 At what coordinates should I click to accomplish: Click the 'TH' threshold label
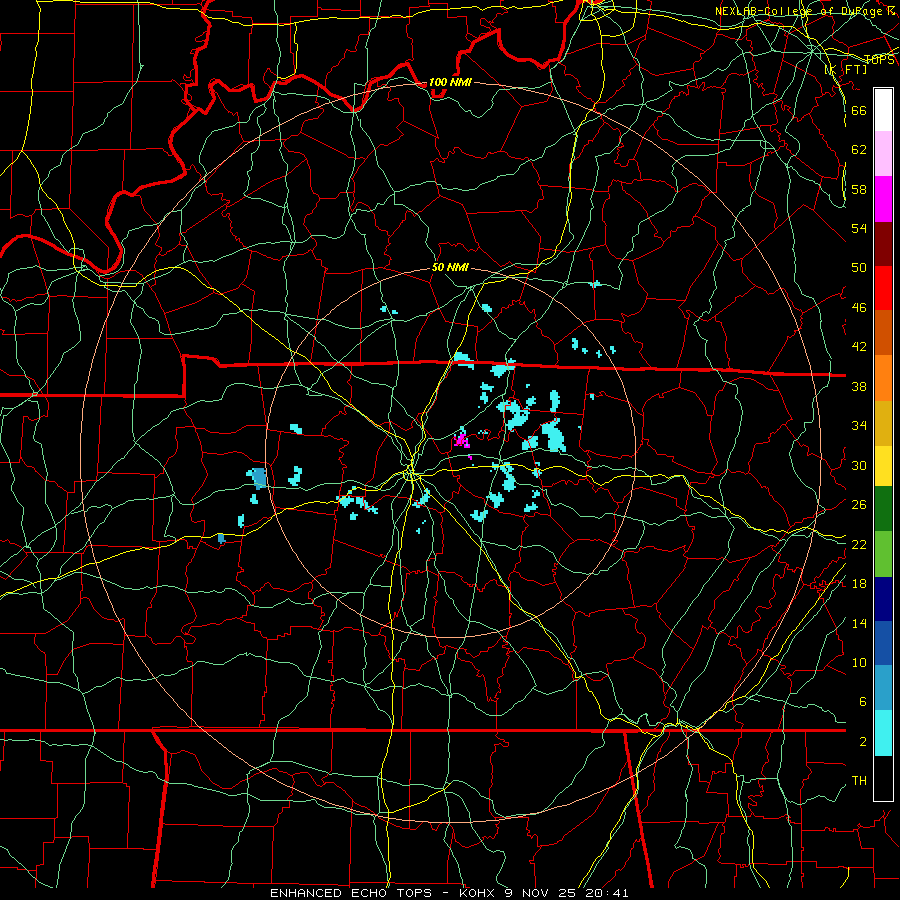click(x=859, y=781)
